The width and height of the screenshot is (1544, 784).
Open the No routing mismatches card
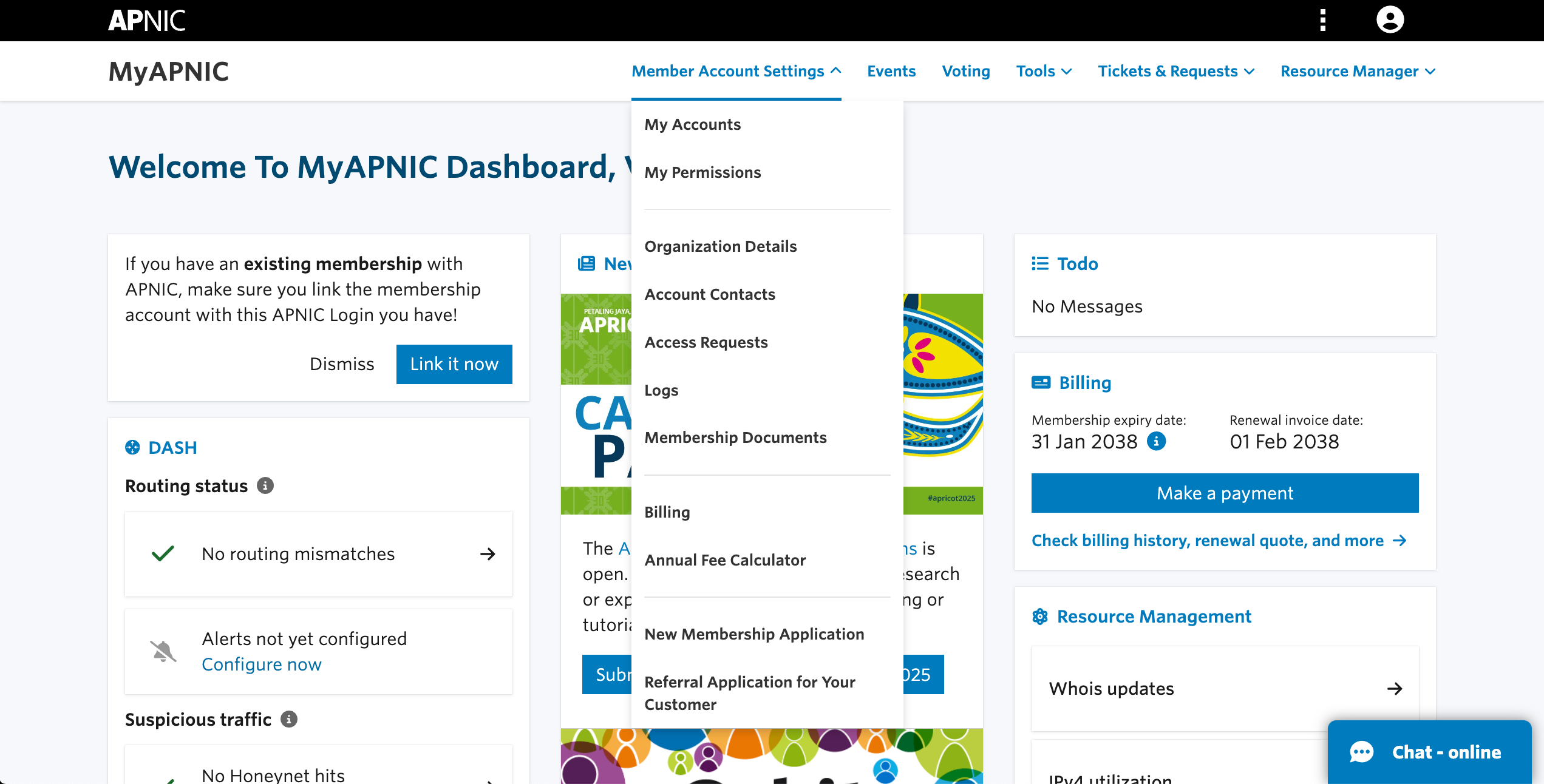(319, 554)
